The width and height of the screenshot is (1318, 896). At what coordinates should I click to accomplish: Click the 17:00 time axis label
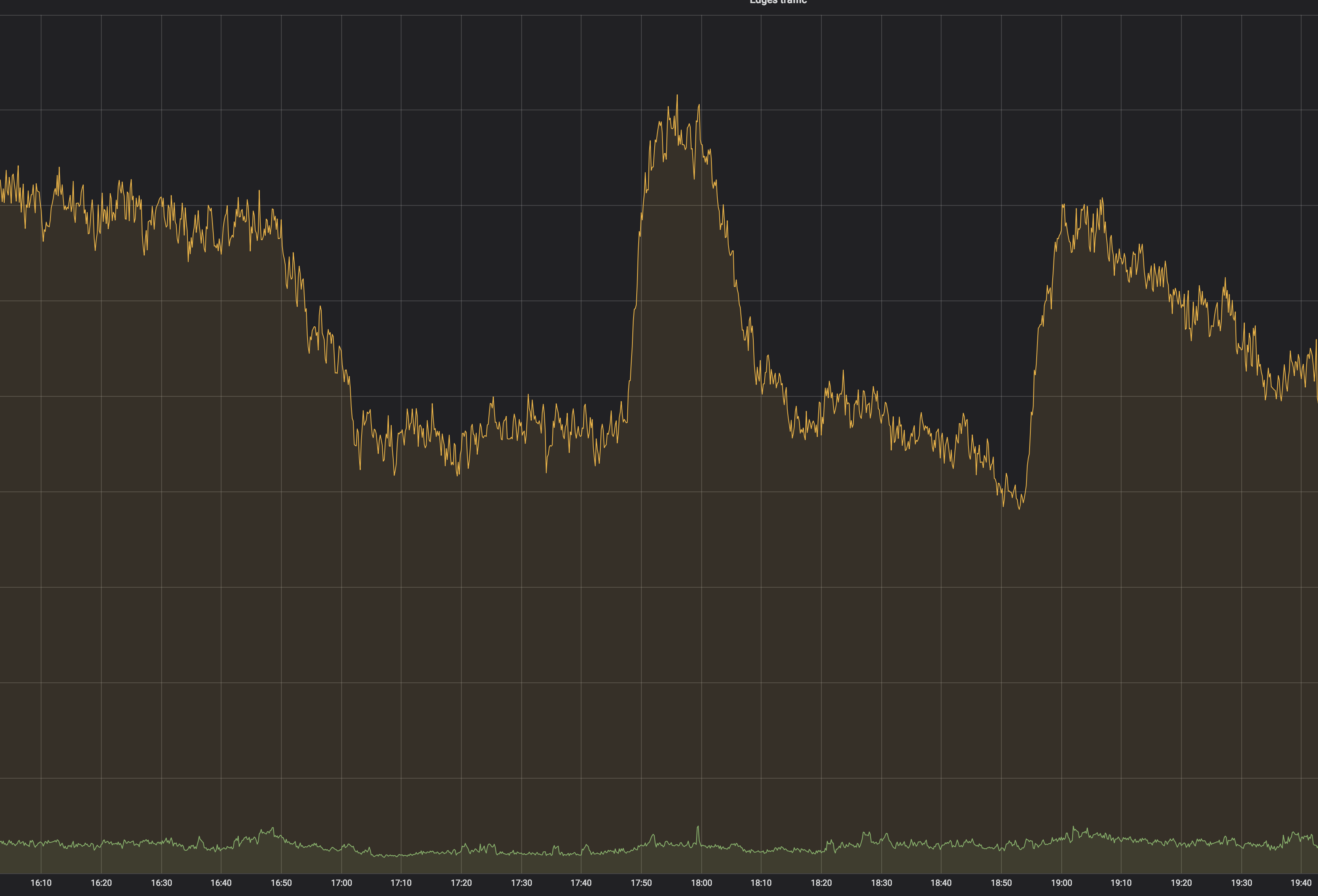[341, 882]
